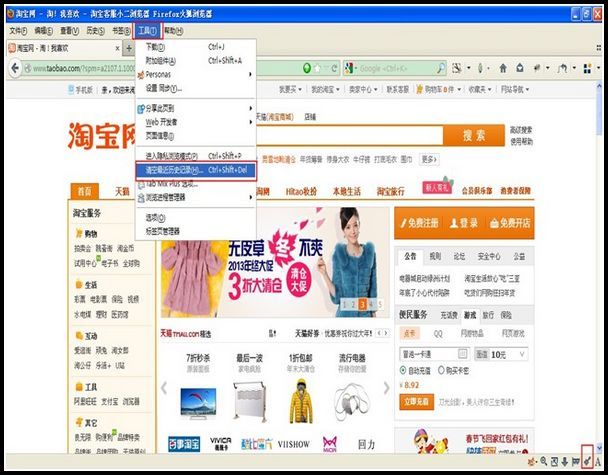Click the browser back arrow button
Image resolution: width=608 pixels, height=475 pixels.
(15, 68)
